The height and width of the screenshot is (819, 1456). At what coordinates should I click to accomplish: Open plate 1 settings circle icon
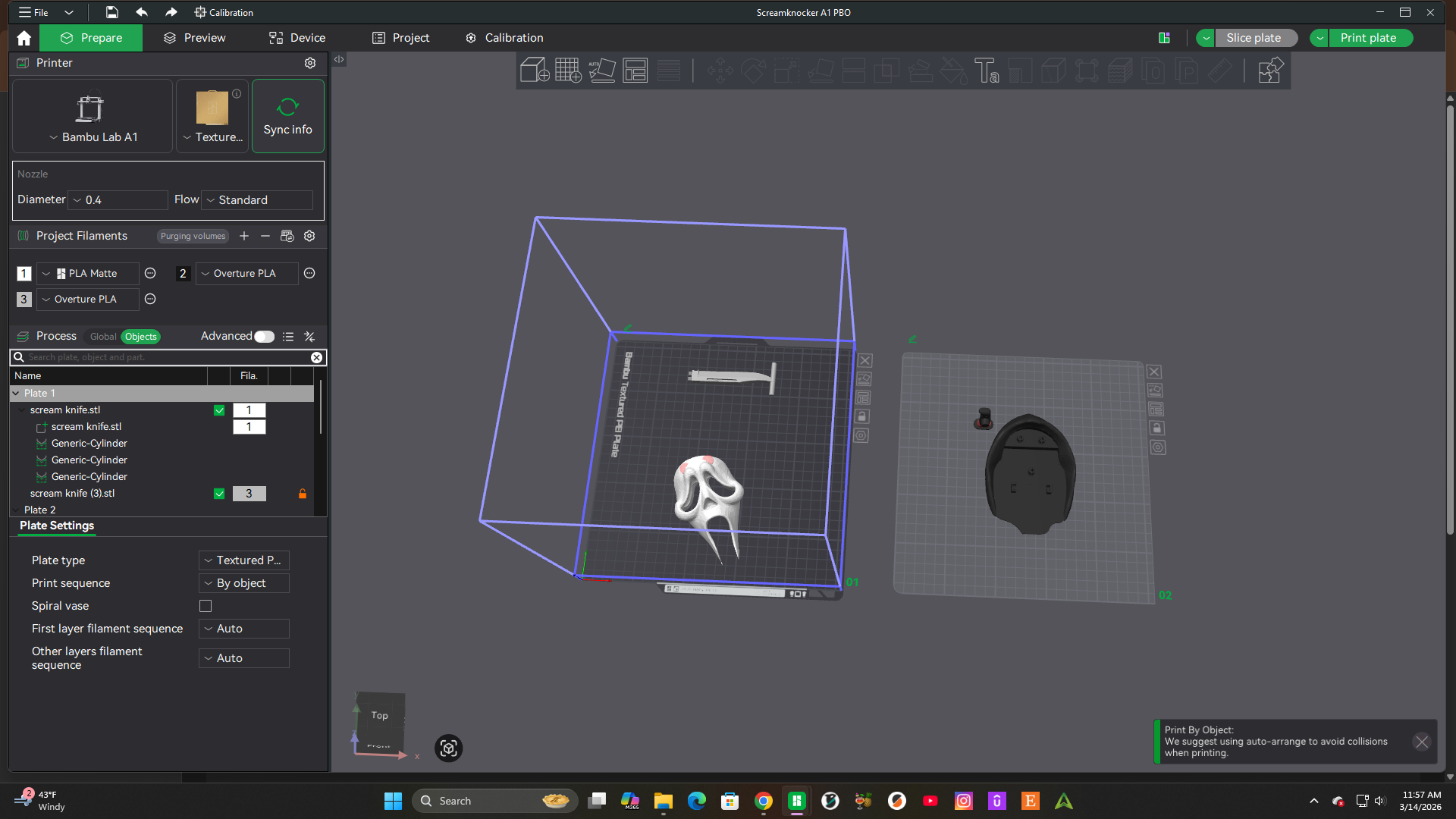tap(861, 435)
